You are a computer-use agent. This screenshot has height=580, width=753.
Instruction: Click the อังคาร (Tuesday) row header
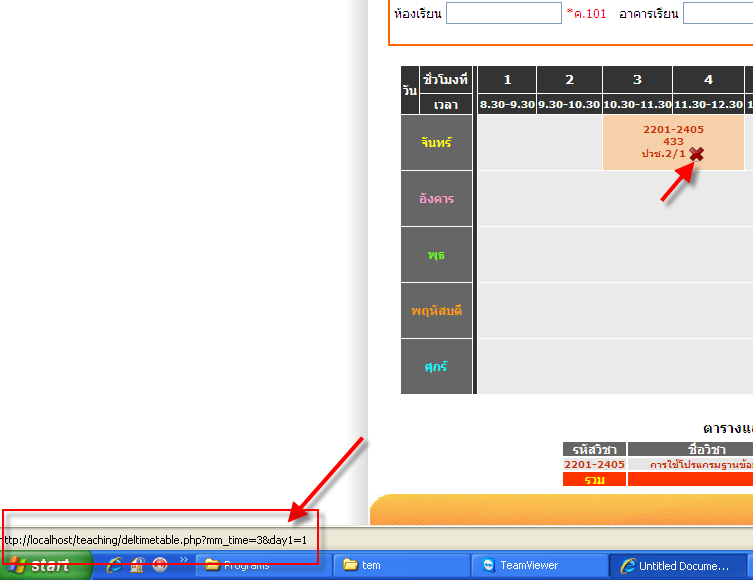437,198
